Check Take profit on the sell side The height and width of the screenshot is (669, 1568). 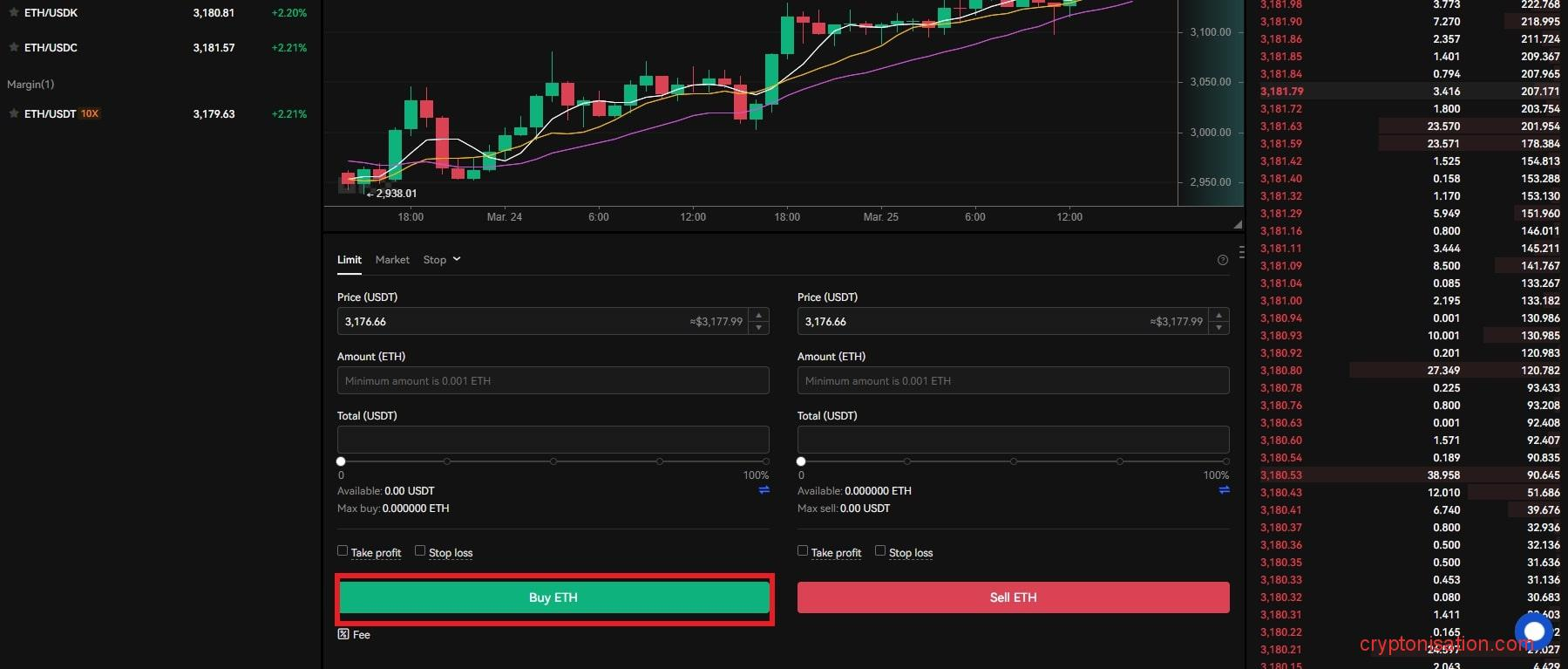[x=803, y=551]
